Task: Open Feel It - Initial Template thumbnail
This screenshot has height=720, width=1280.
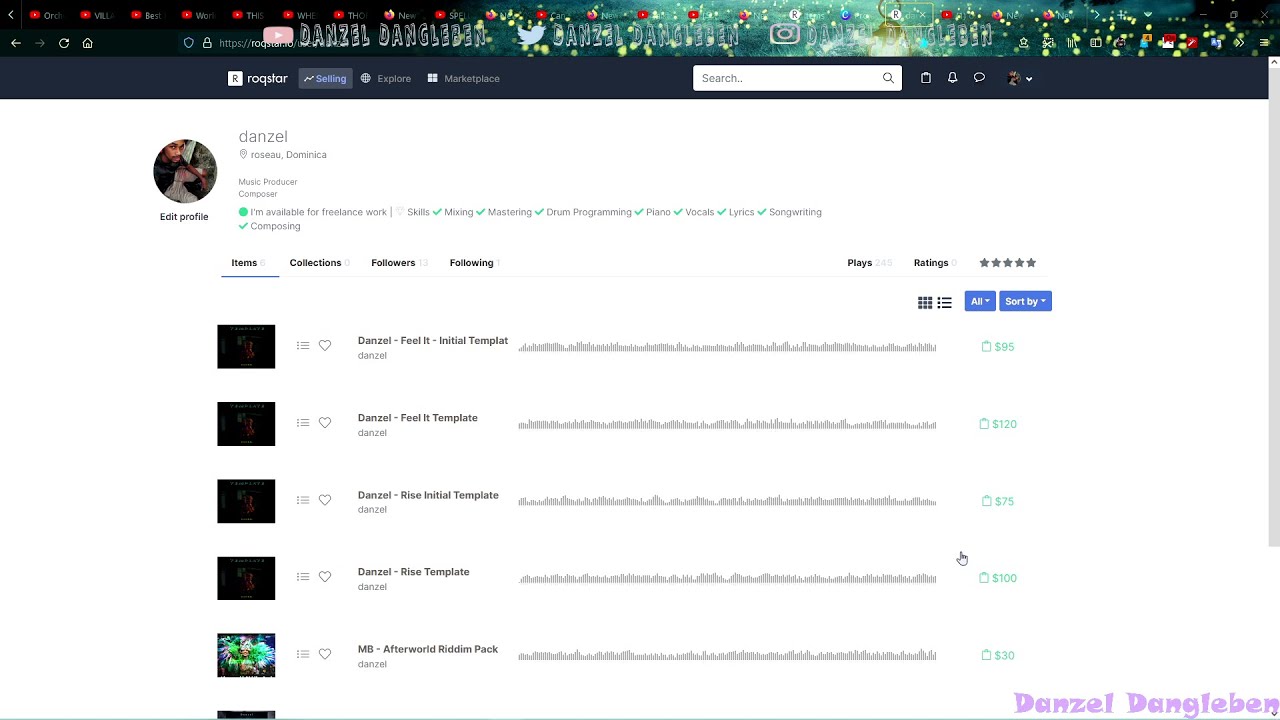Action: coord(246,347)
